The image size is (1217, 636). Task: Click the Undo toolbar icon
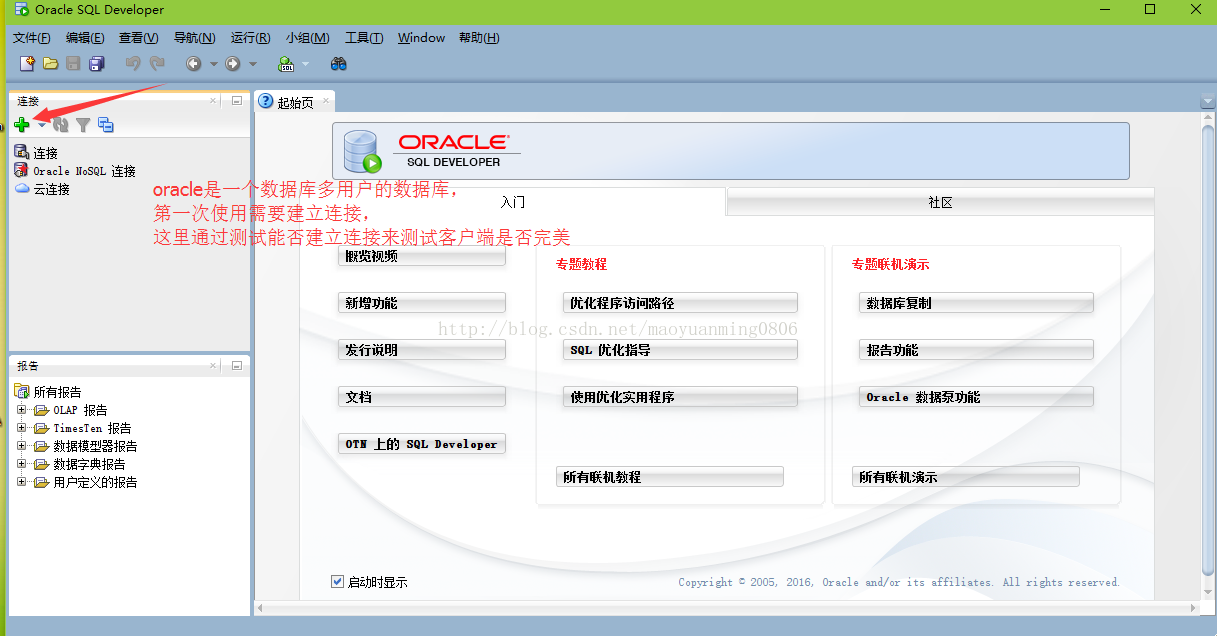pos(132,63)
